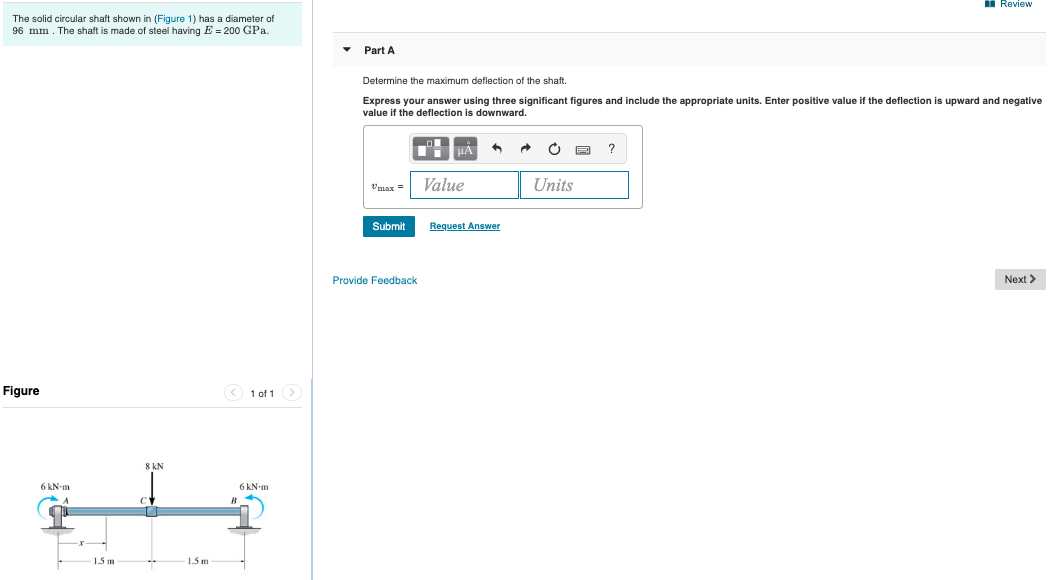Go to next figure arrow
The width and height of the screenshot is (1056, 580).
coord(292,393)
